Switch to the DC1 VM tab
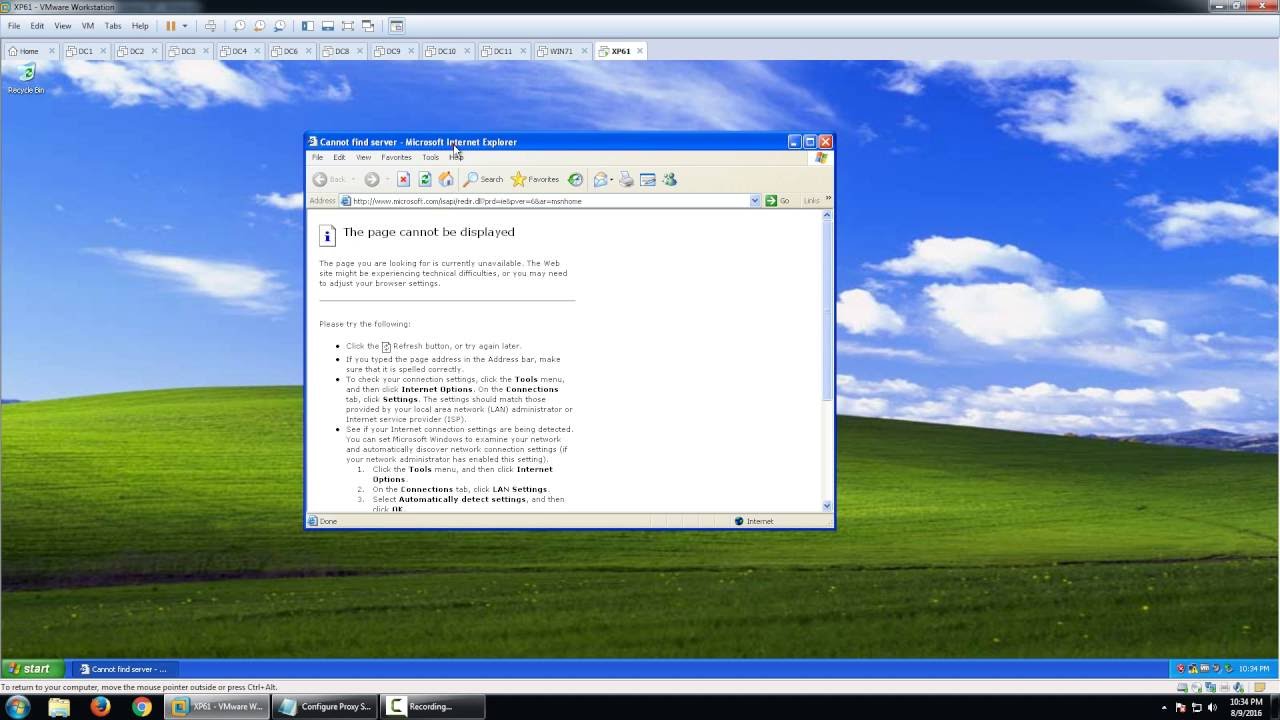 click(85, 51)
